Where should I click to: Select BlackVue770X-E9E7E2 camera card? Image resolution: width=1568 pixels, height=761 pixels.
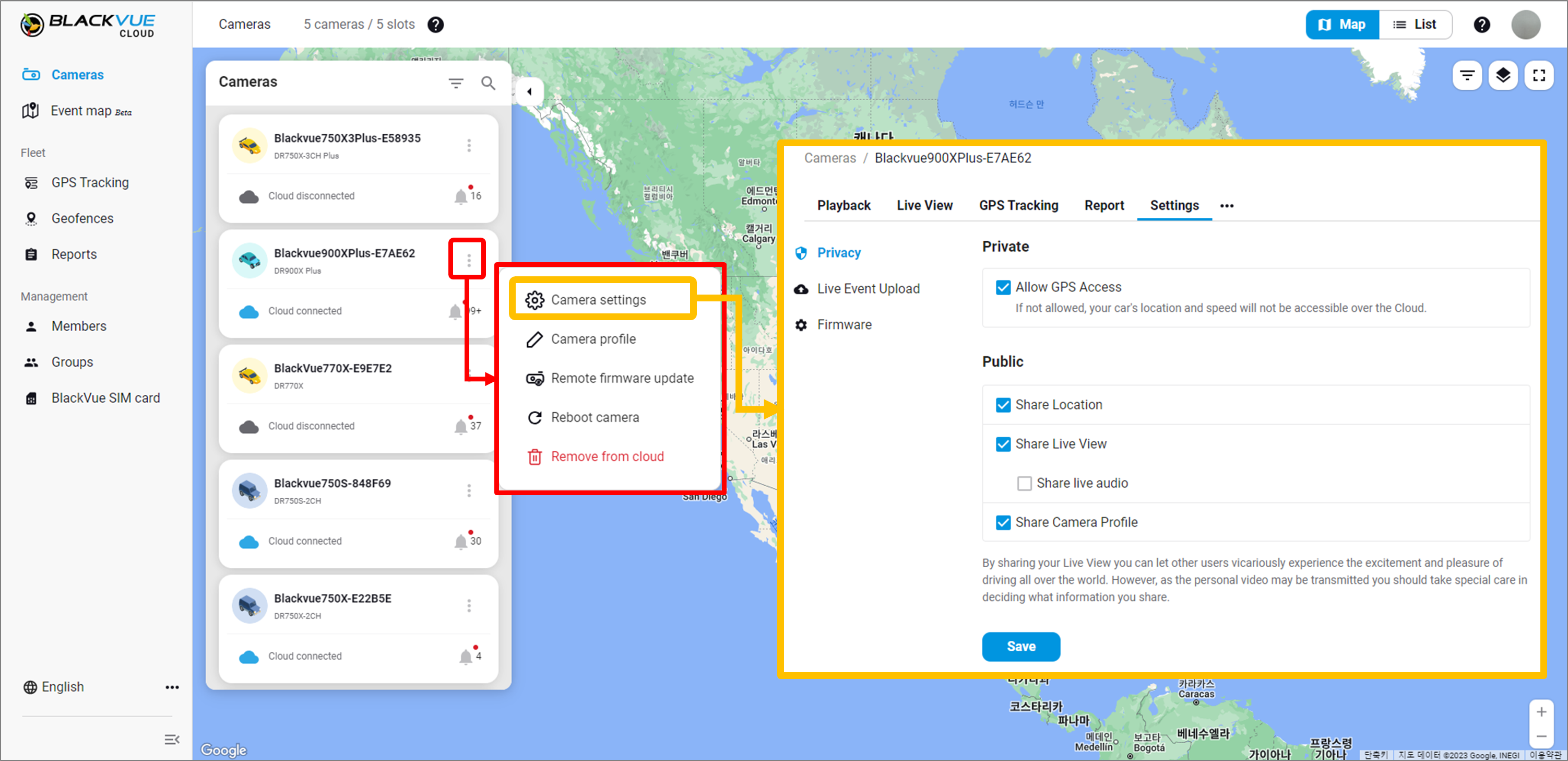click(x=359, y=399)
